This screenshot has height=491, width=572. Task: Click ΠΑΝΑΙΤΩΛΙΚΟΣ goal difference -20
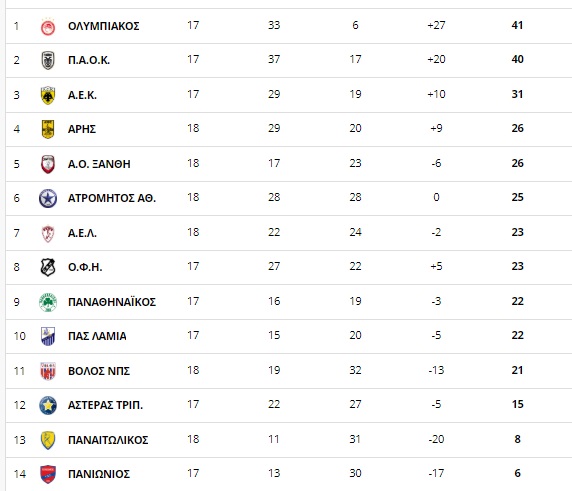[436, 439]
